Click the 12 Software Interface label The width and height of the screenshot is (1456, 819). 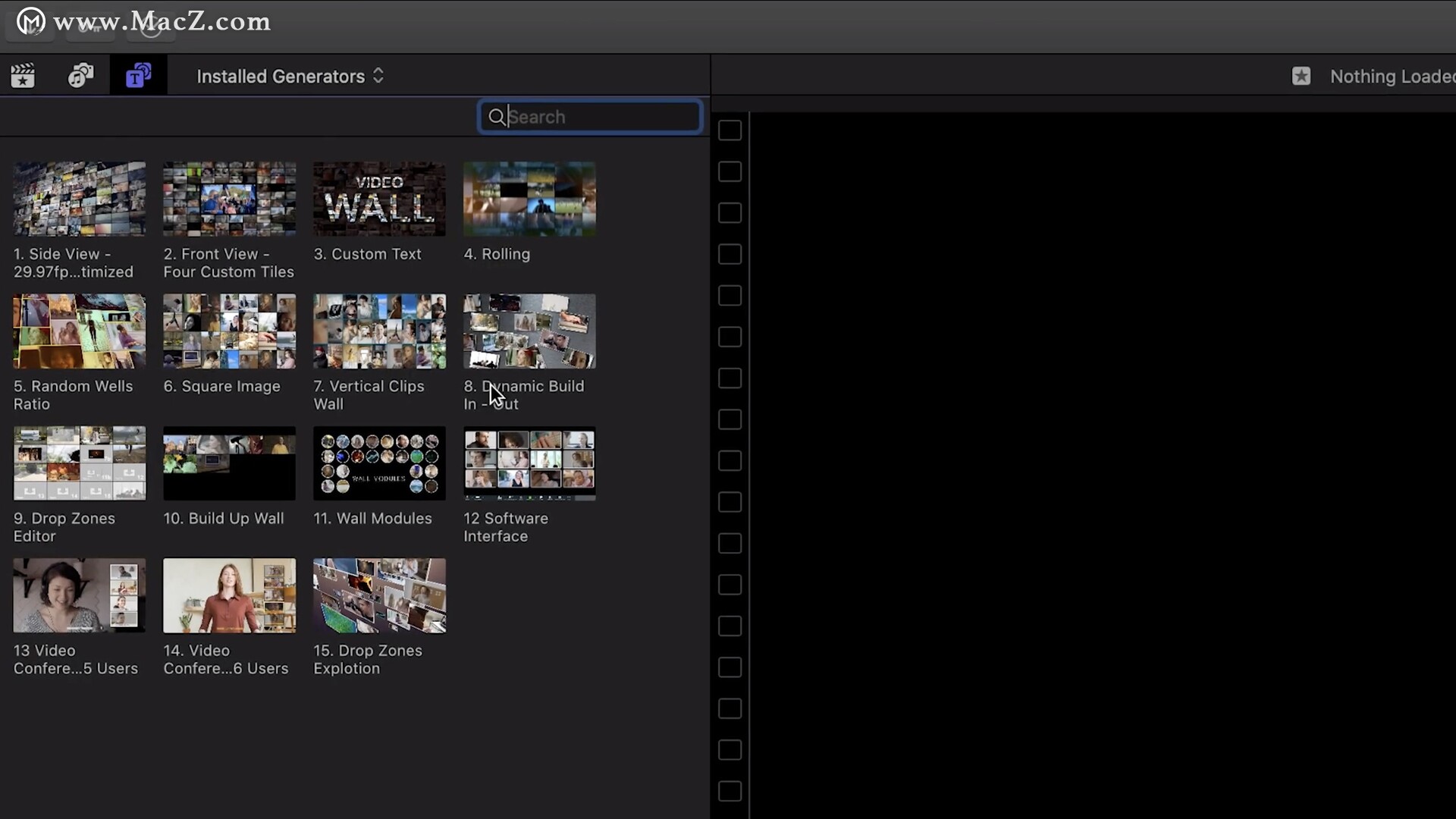tap(506, 527)
